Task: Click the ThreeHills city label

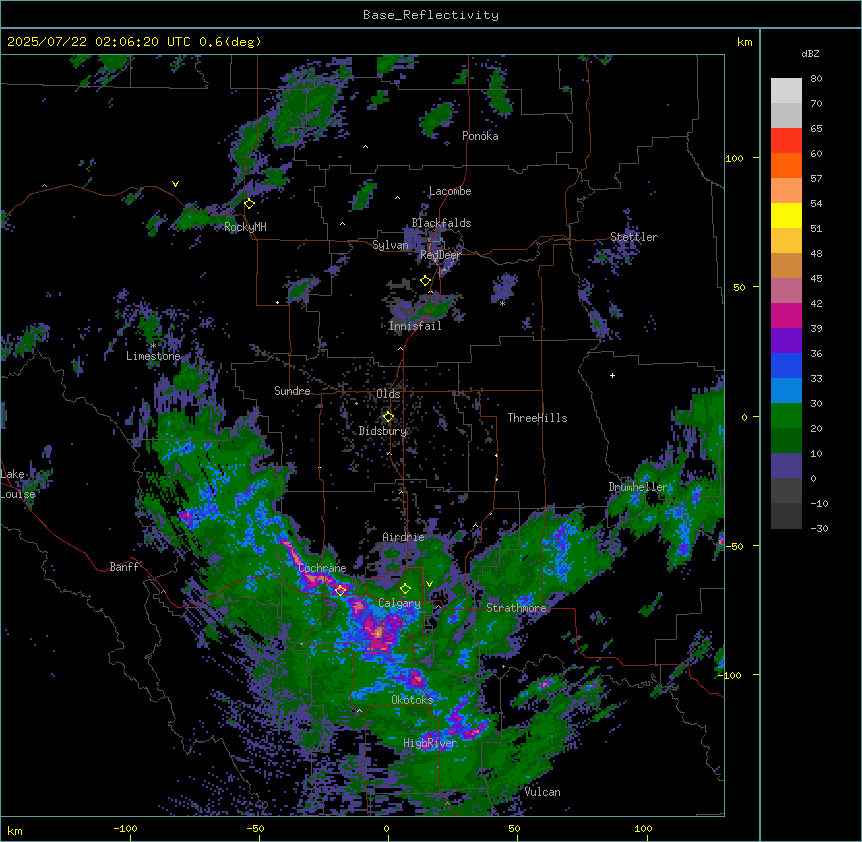Action: point(538,418)
